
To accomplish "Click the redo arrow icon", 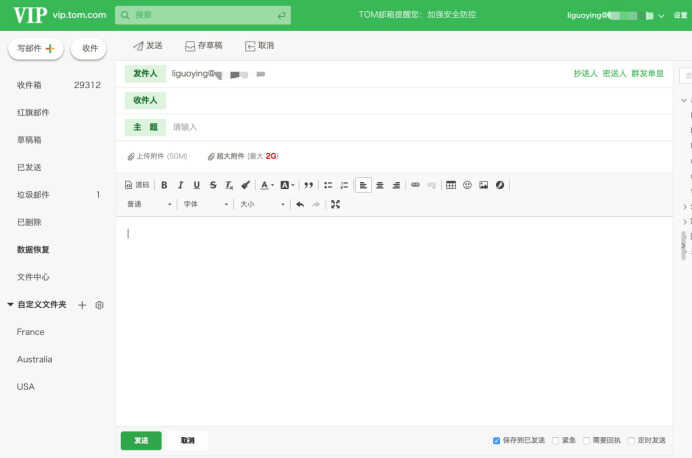I will 316,204.
